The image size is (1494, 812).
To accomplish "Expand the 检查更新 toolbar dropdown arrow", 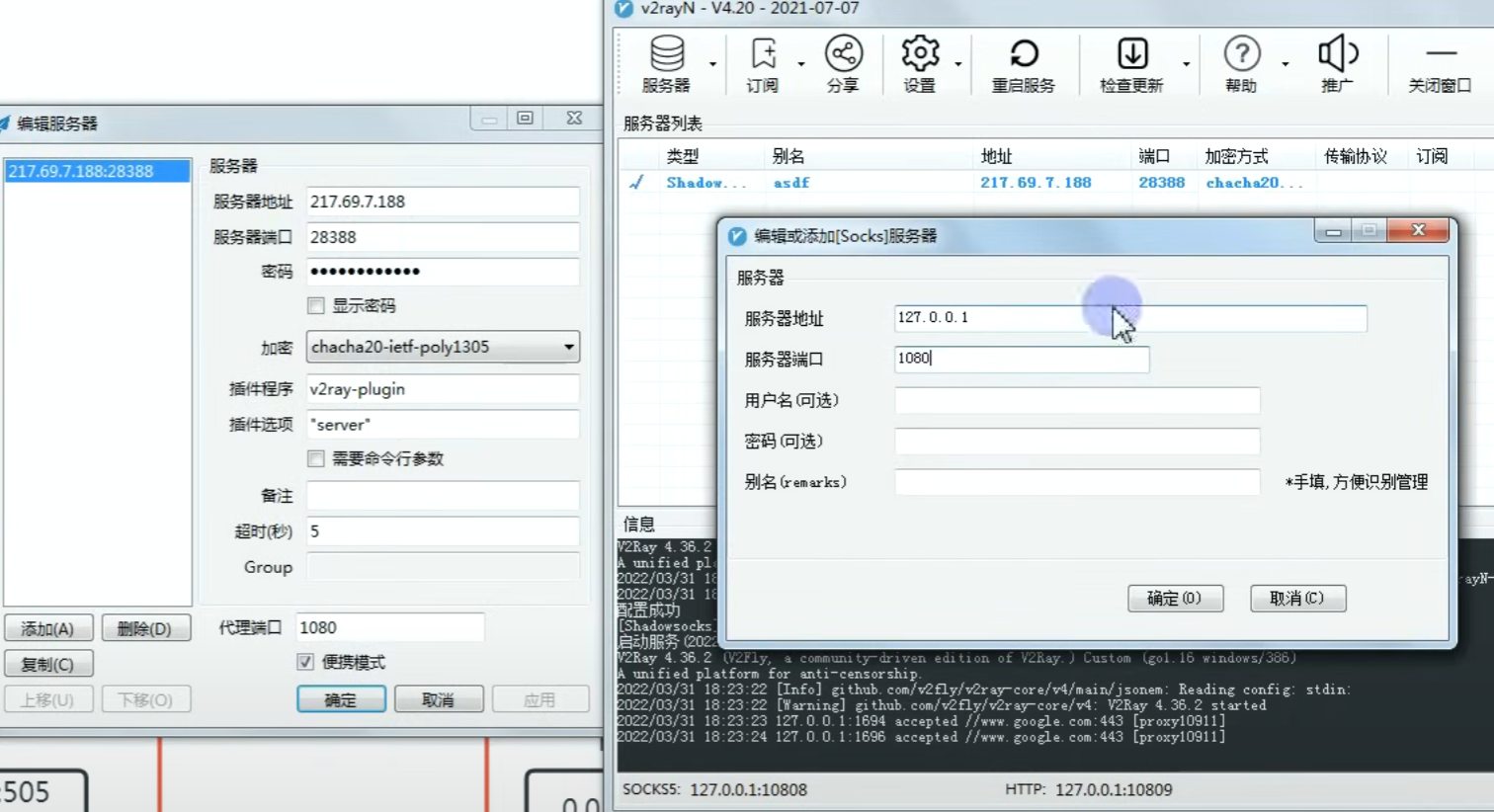I will [1186, 64].
